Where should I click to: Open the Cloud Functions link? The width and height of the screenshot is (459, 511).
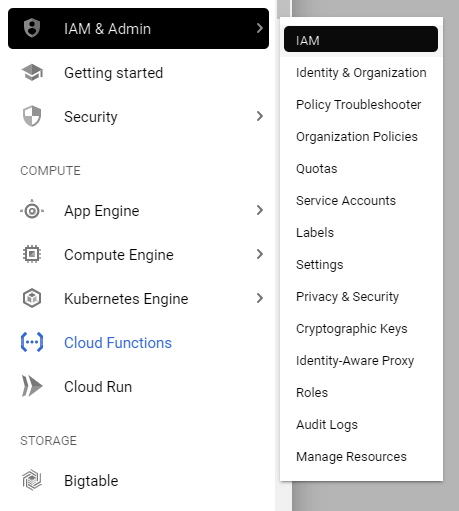point(118,343)
